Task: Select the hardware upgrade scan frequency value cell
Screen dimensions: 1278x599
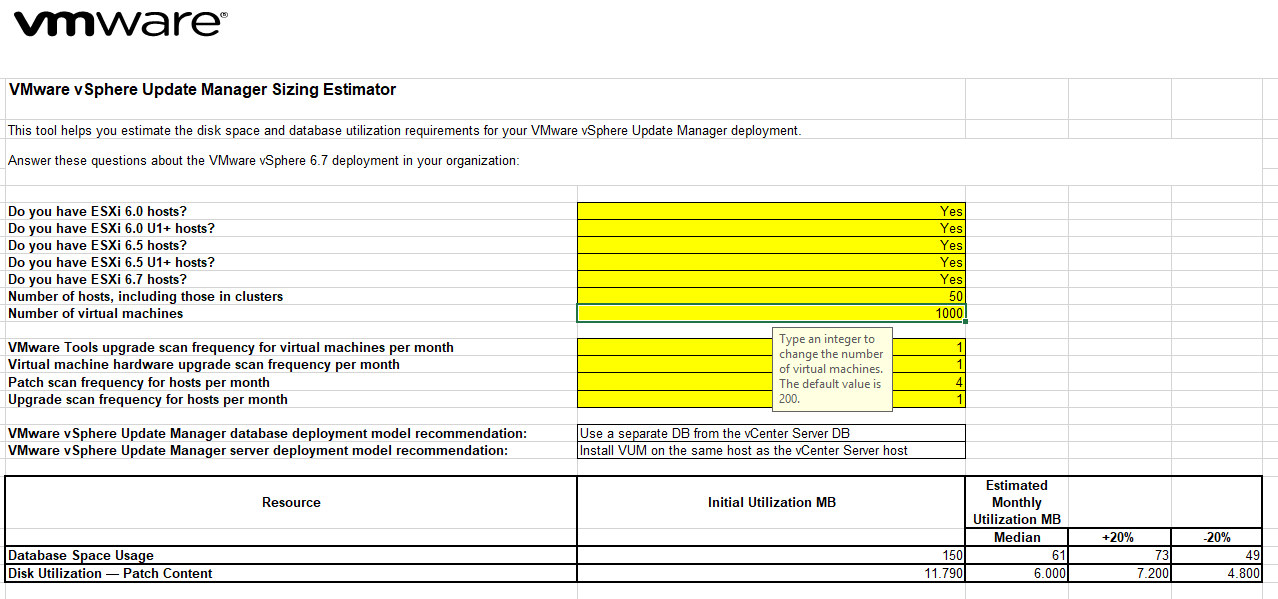Action: (771, 365)
